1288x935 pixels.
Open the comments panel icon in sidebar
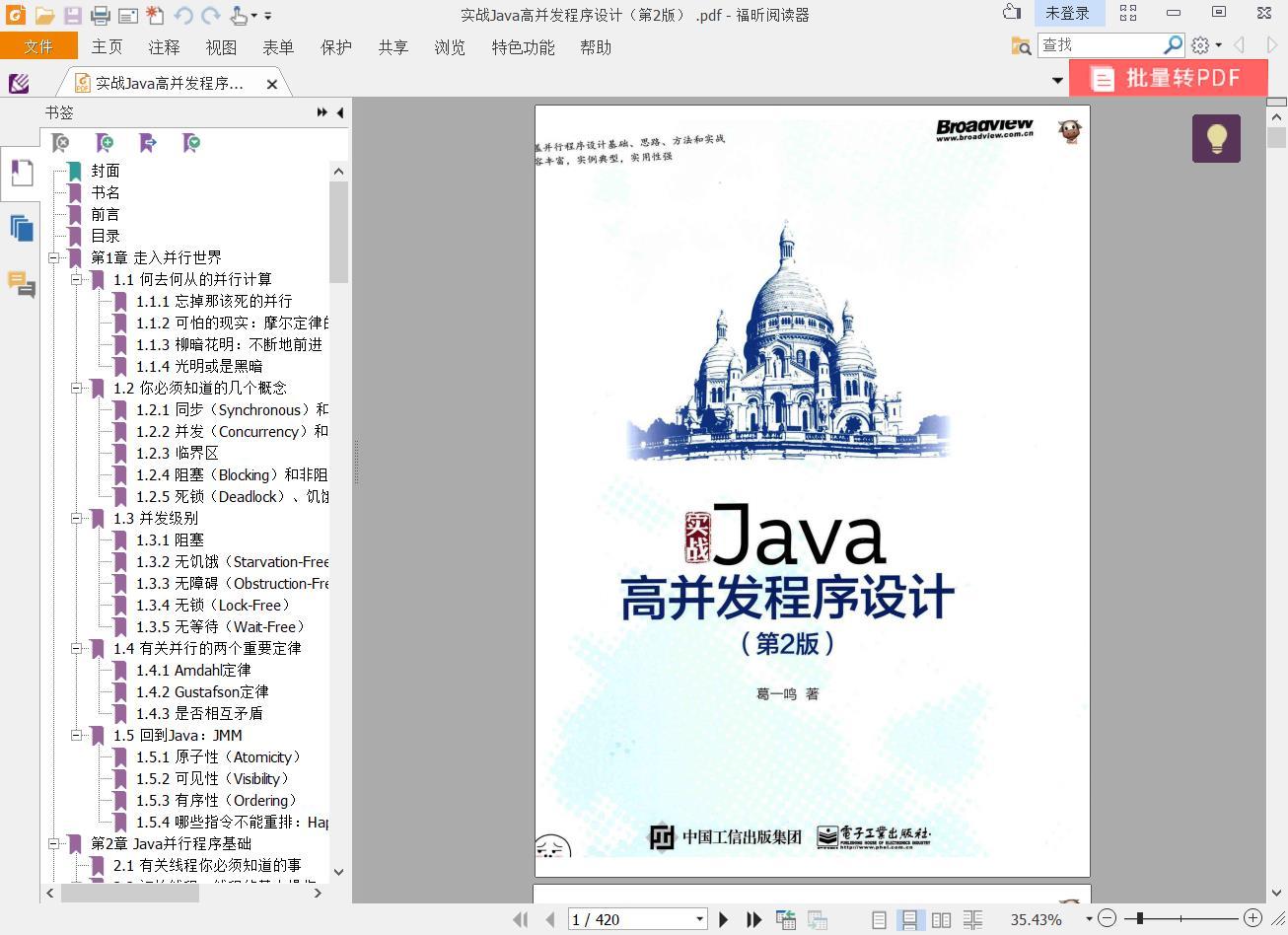pyautogui.click(x=21, y=284)
